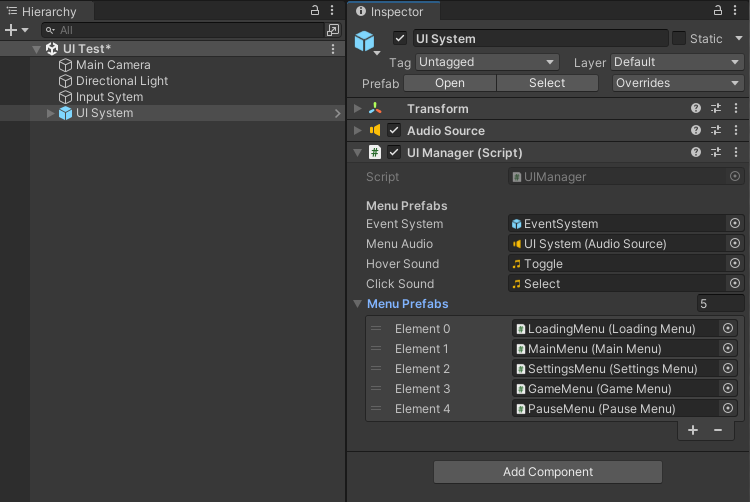Screen dimensions: 750x502
Task: Click the Add Component button
Action: click(548, 472)
